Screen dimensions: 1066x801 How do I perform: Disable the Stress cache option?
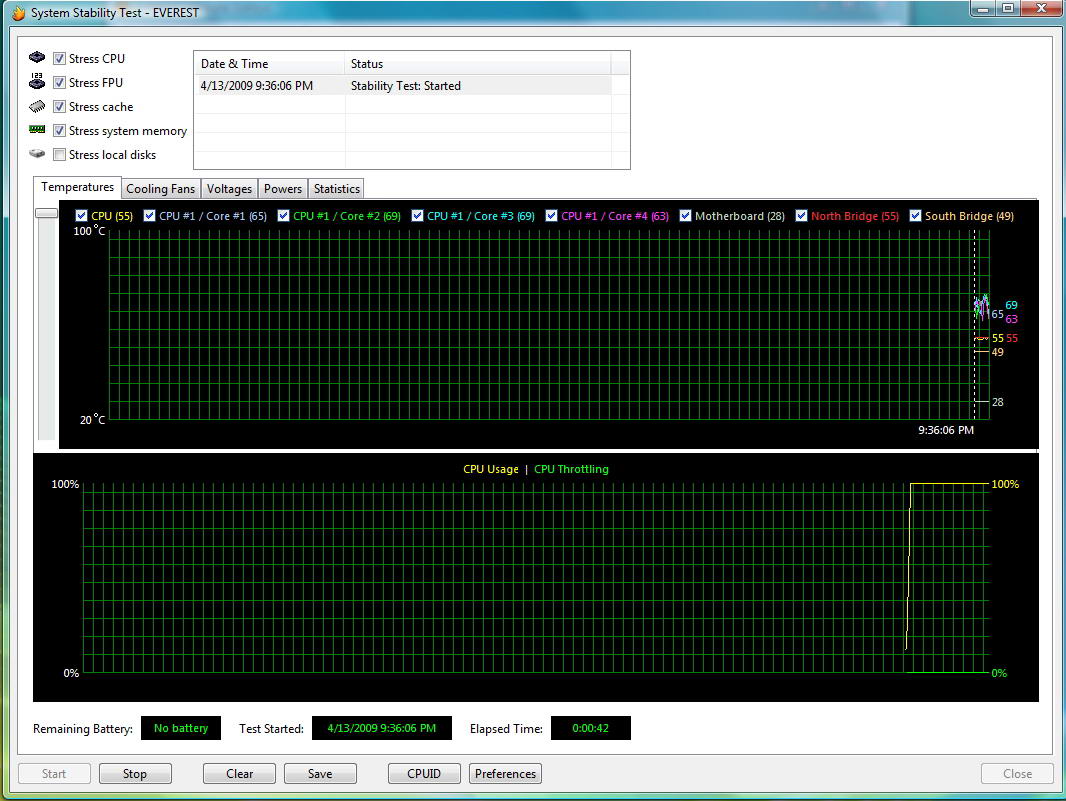[59, 107]
